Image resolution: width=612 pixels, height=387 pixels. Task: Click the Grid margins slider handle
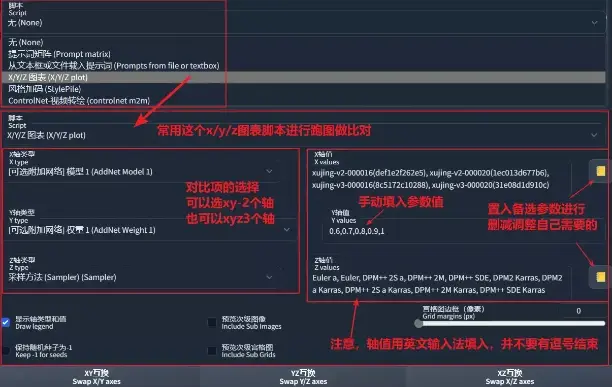coord(418,323)
